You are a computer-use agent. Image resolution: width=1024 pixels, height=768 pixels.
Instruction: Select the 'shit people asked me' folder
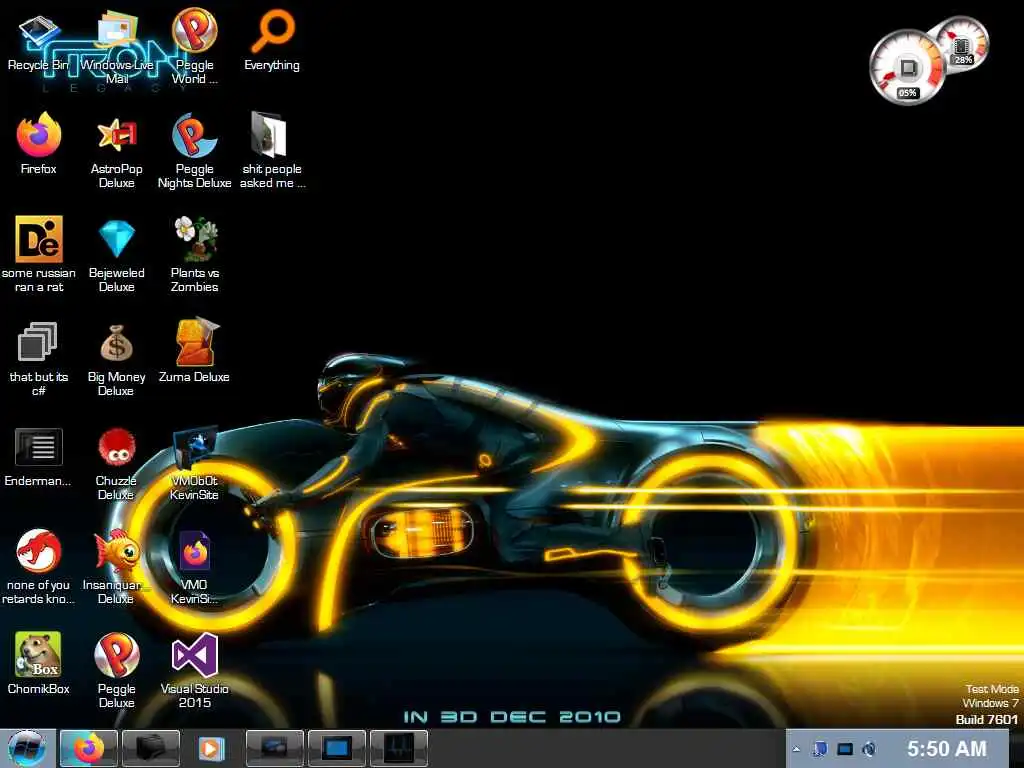click(272, 152)
